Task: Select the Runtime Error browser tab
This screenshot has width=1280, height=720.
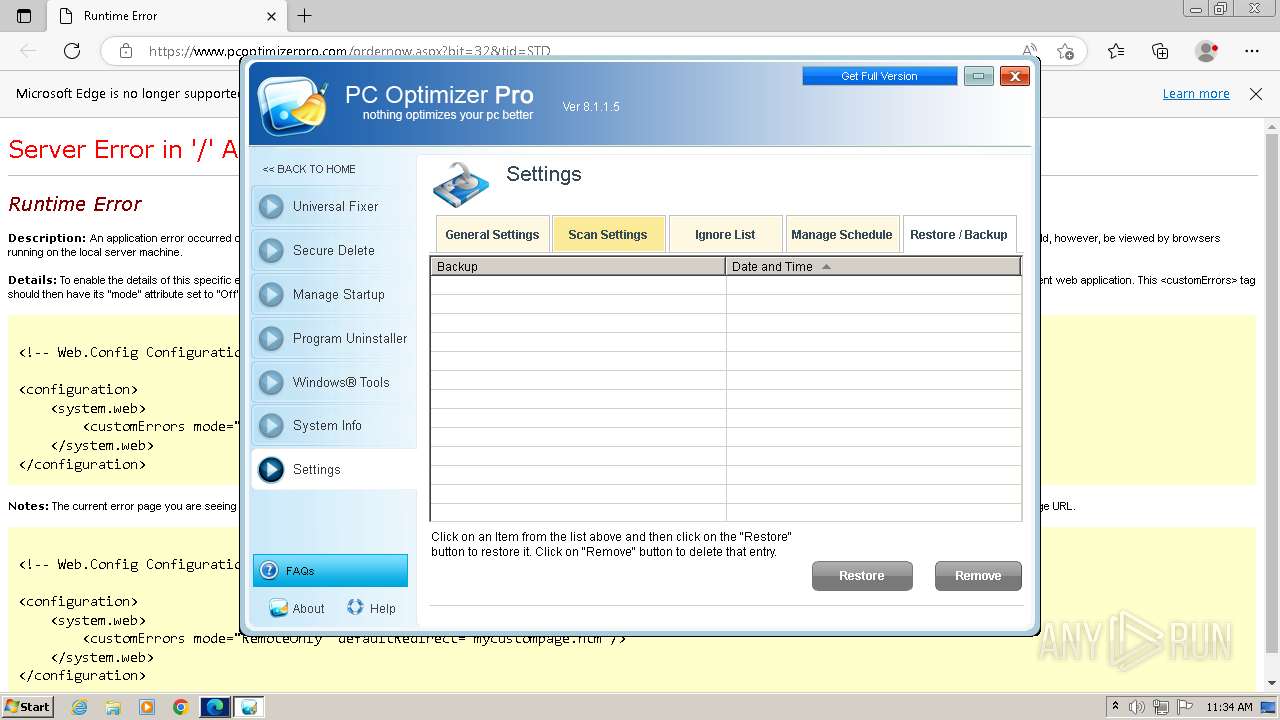Action: click(x=167, y=16)
